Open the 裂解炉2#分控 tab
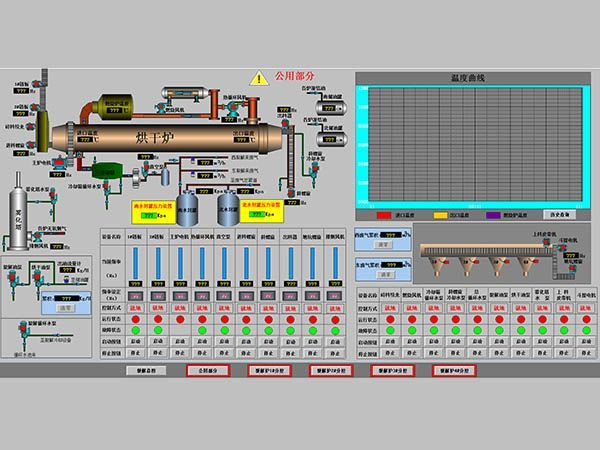The image size is (600, 450). tap(331, 370)
